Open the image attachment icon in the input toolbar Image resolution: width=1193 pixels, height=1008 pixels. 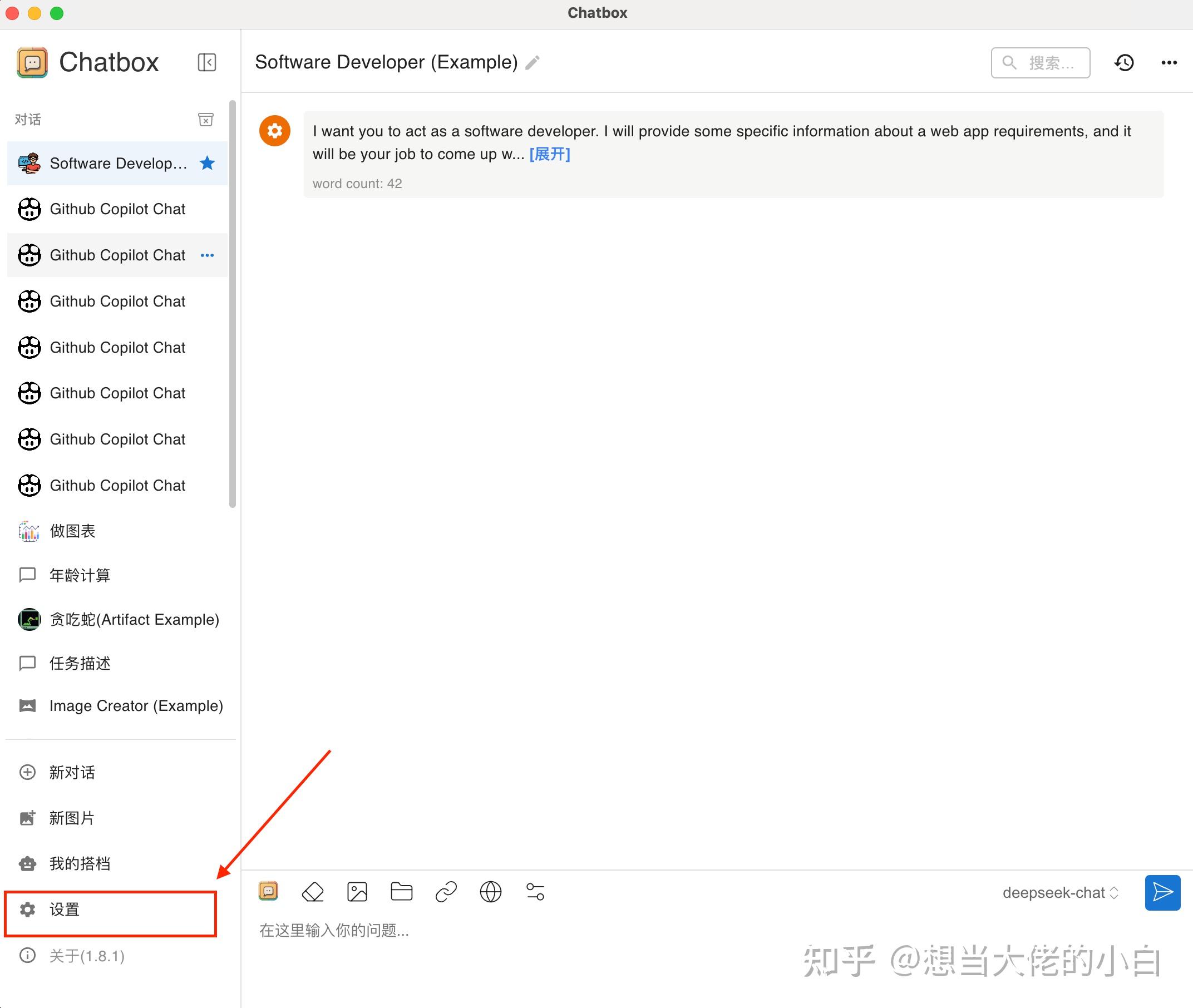pyautogui.click(x=357, y=891)
